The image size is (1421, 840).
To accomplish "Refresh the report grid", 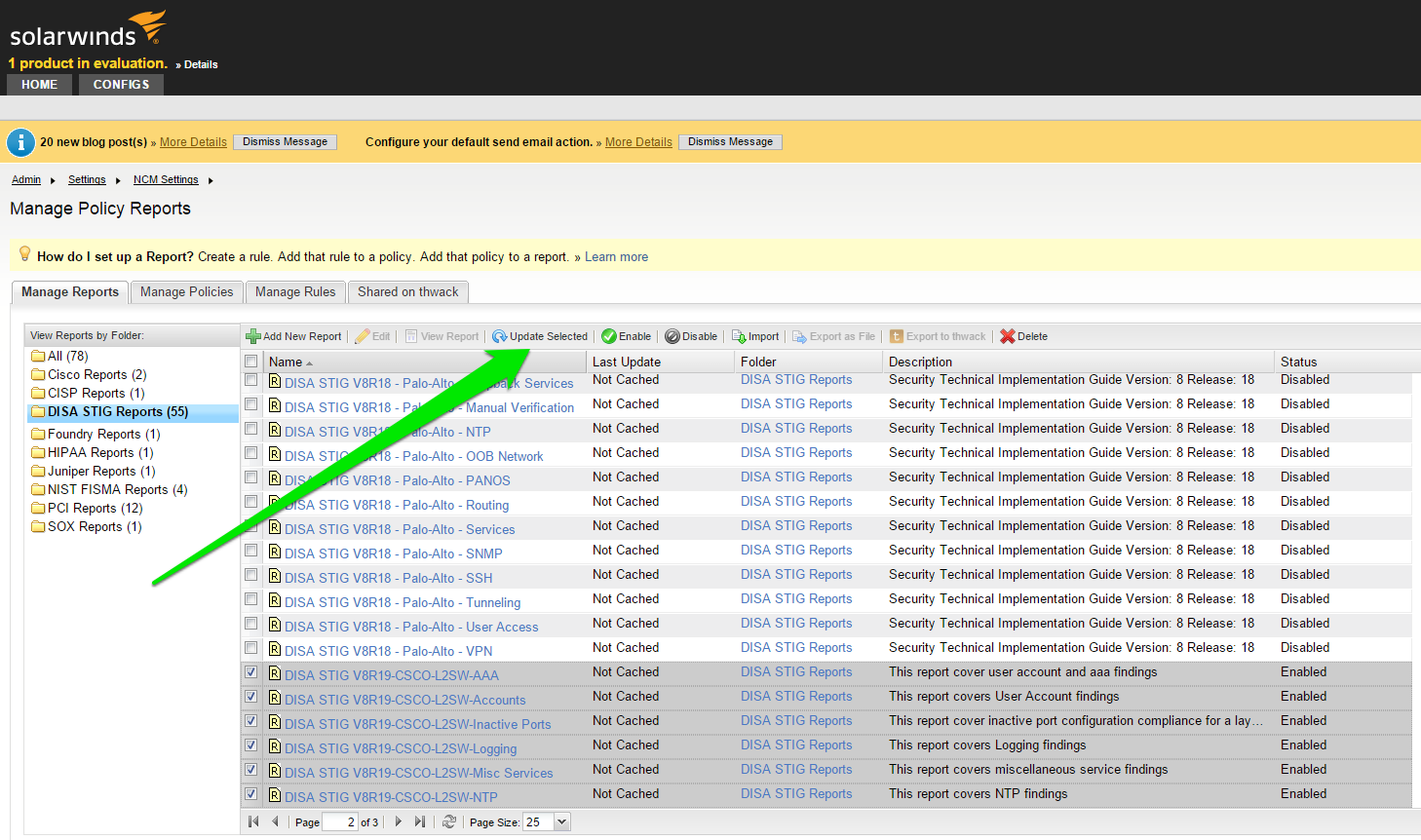I will click(449, 821).
